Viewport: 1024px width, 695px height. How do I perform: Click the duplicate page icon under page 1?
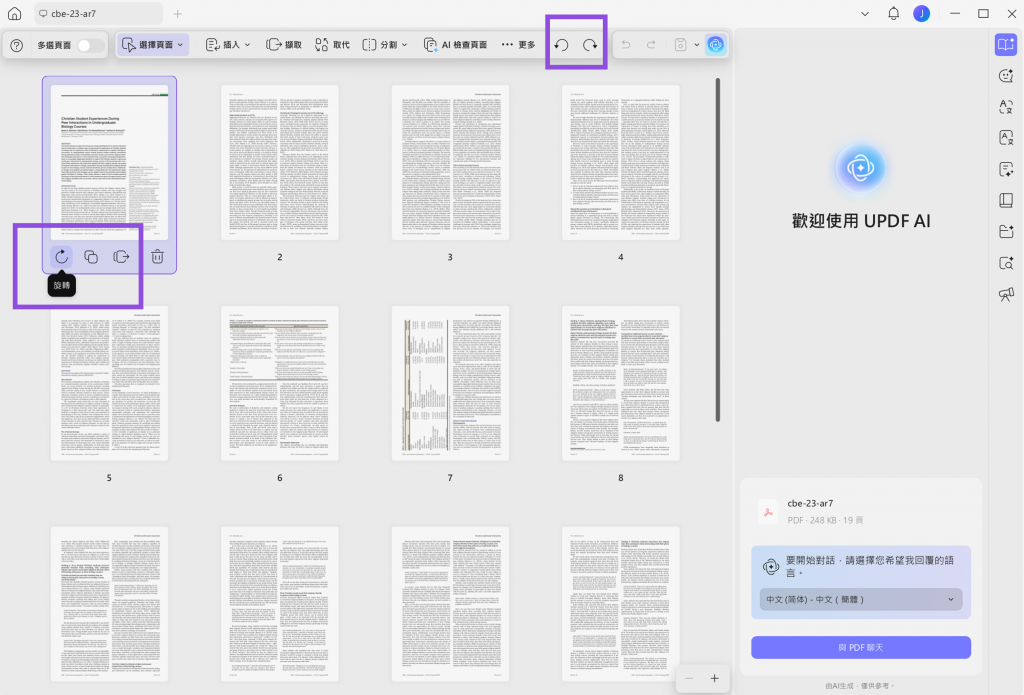(x=91, y=257)
